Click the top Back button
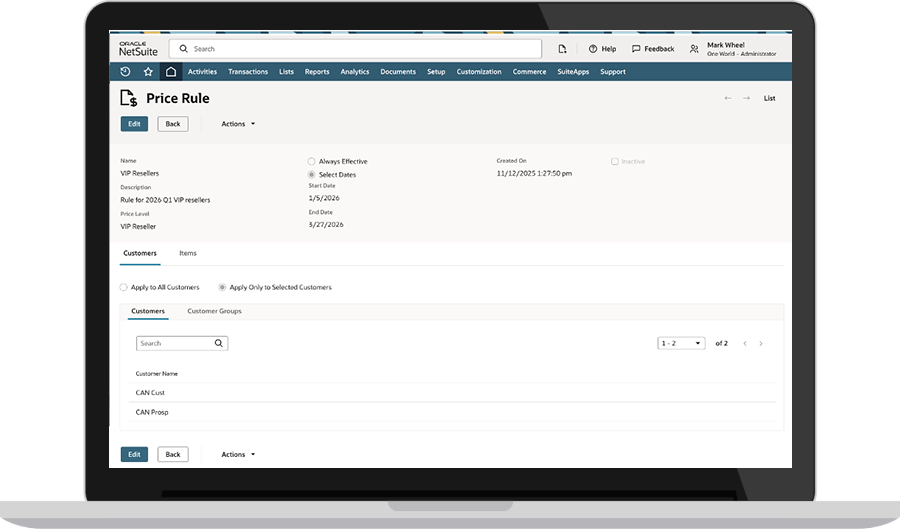 pyautogui.click(x=173, y=124)
